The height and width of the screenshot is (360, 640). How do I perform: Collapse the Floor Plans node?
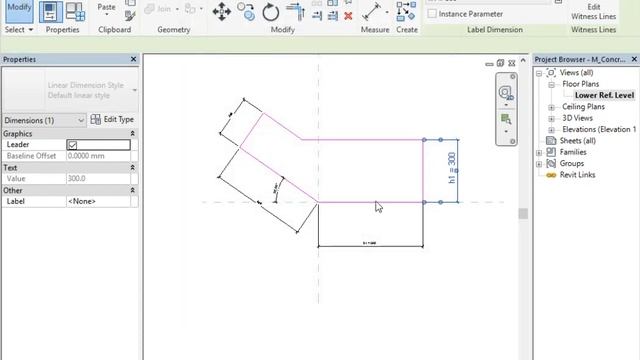551,85
